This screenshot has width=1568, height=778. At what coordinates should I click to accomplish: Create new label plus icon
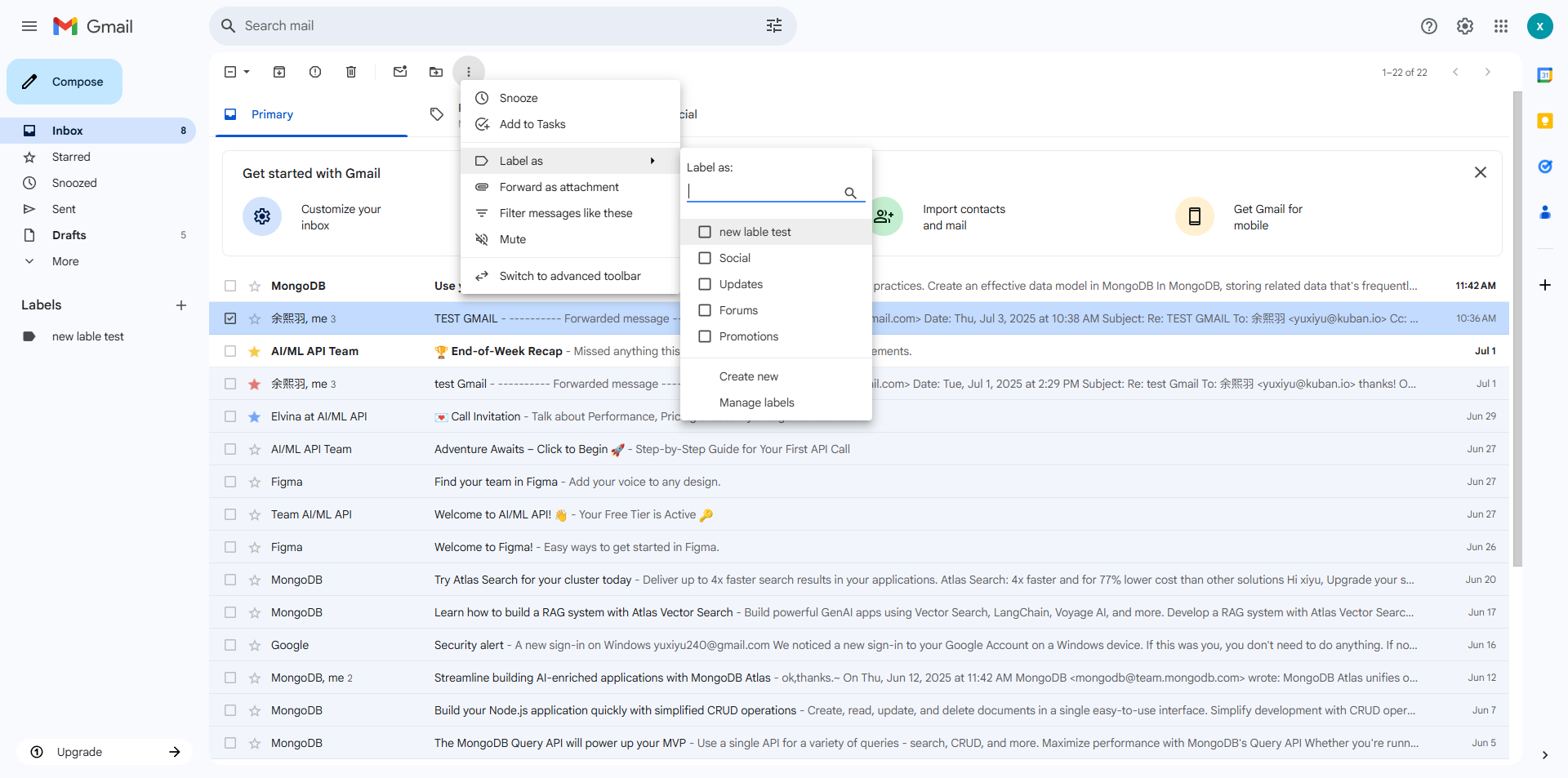pyautogui.click(x=181, y=305)
